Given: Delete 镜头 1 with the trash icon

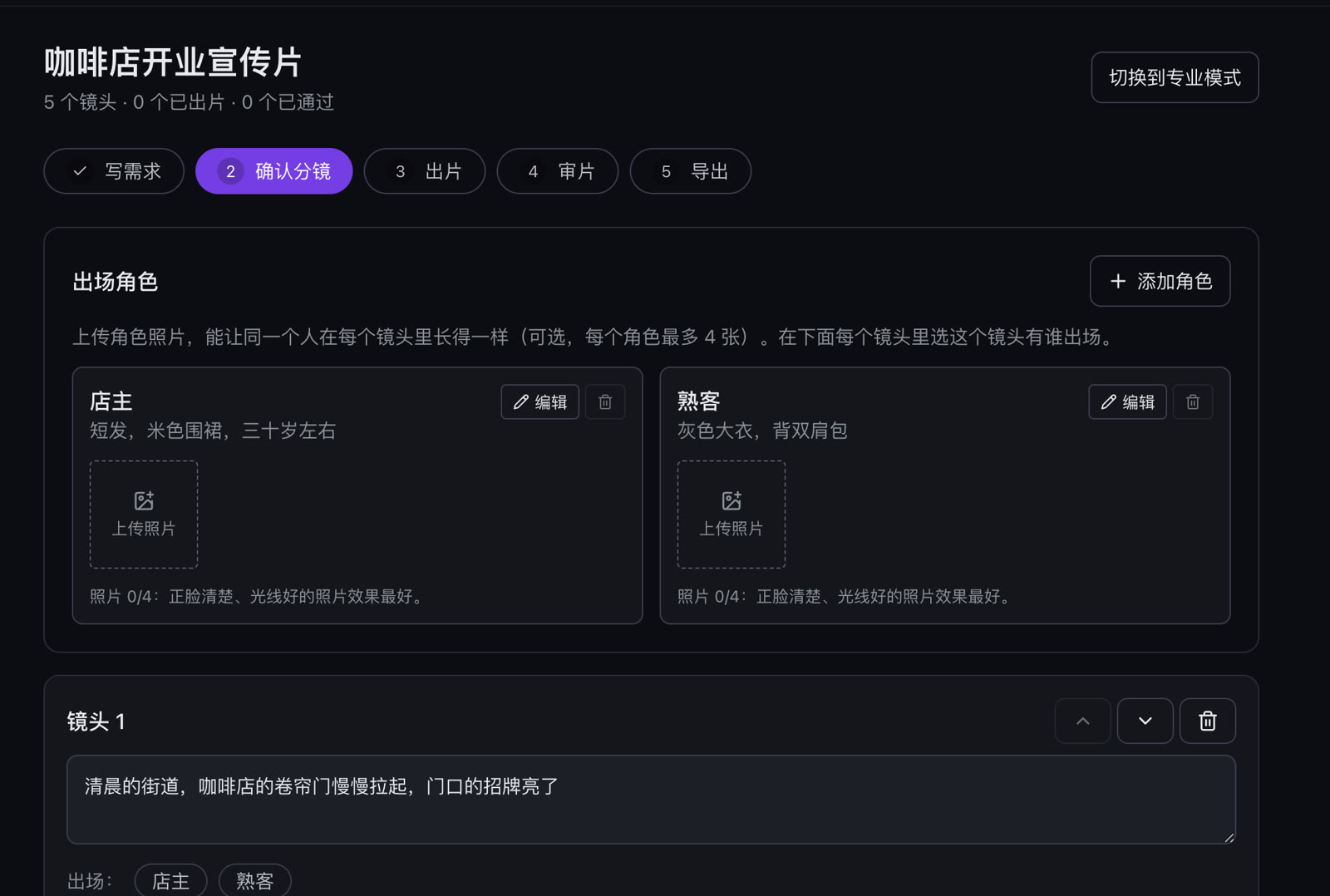Looking at the screenshot, I should click(x=1207, y=721).
